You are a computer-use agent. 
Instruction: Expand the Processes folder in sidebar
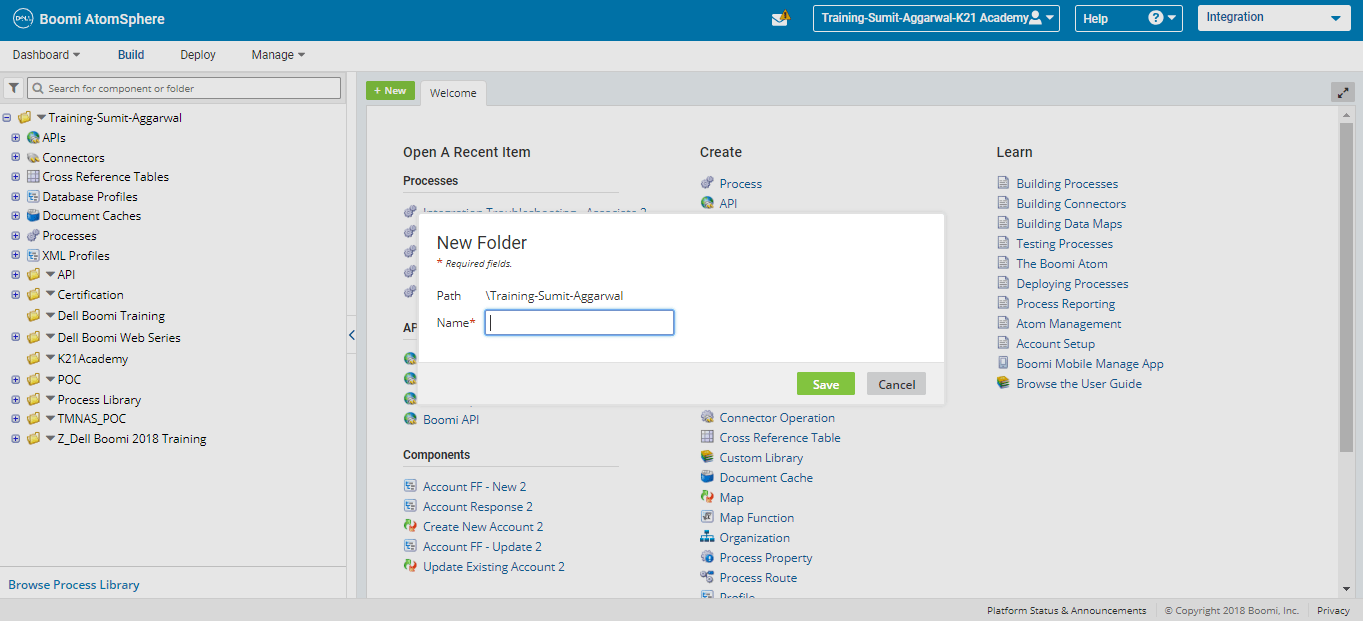(x=14, y=235)
